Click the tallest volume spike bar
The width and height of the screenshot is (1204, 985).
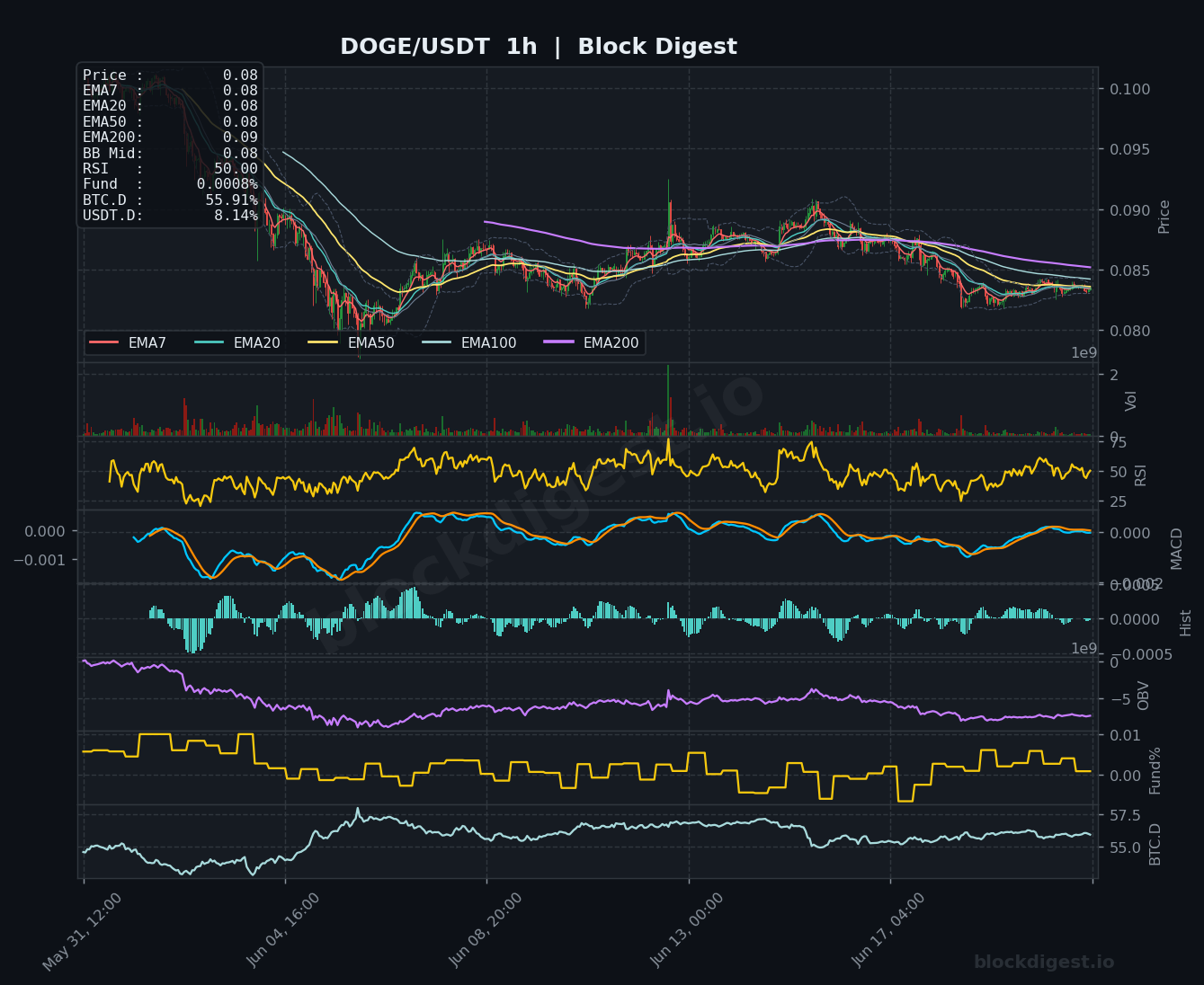click(x=668, y=400)
